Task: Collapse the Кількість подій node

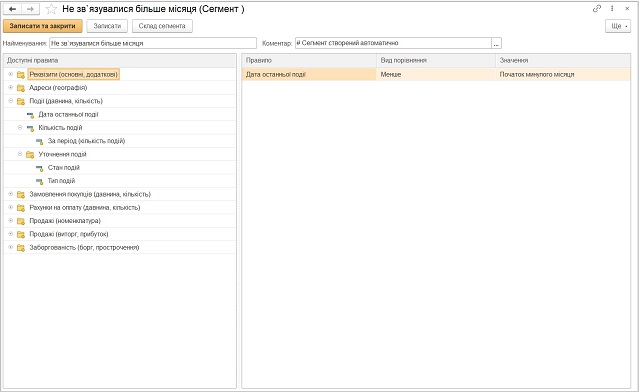Action: click(x=20, y=127)
